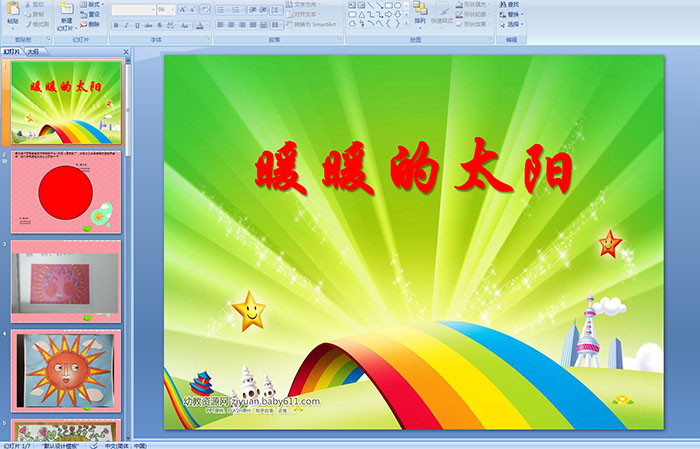
Task: Select the straight Line shape
Action: tap(370, 5)
